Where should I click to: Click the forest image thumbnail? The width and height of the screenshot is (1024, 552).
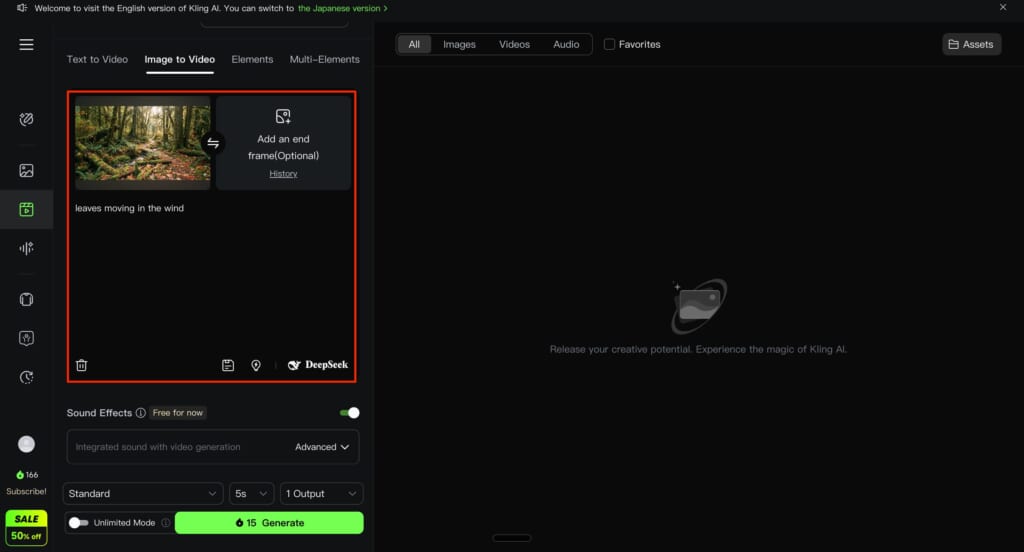pos(142,143)
